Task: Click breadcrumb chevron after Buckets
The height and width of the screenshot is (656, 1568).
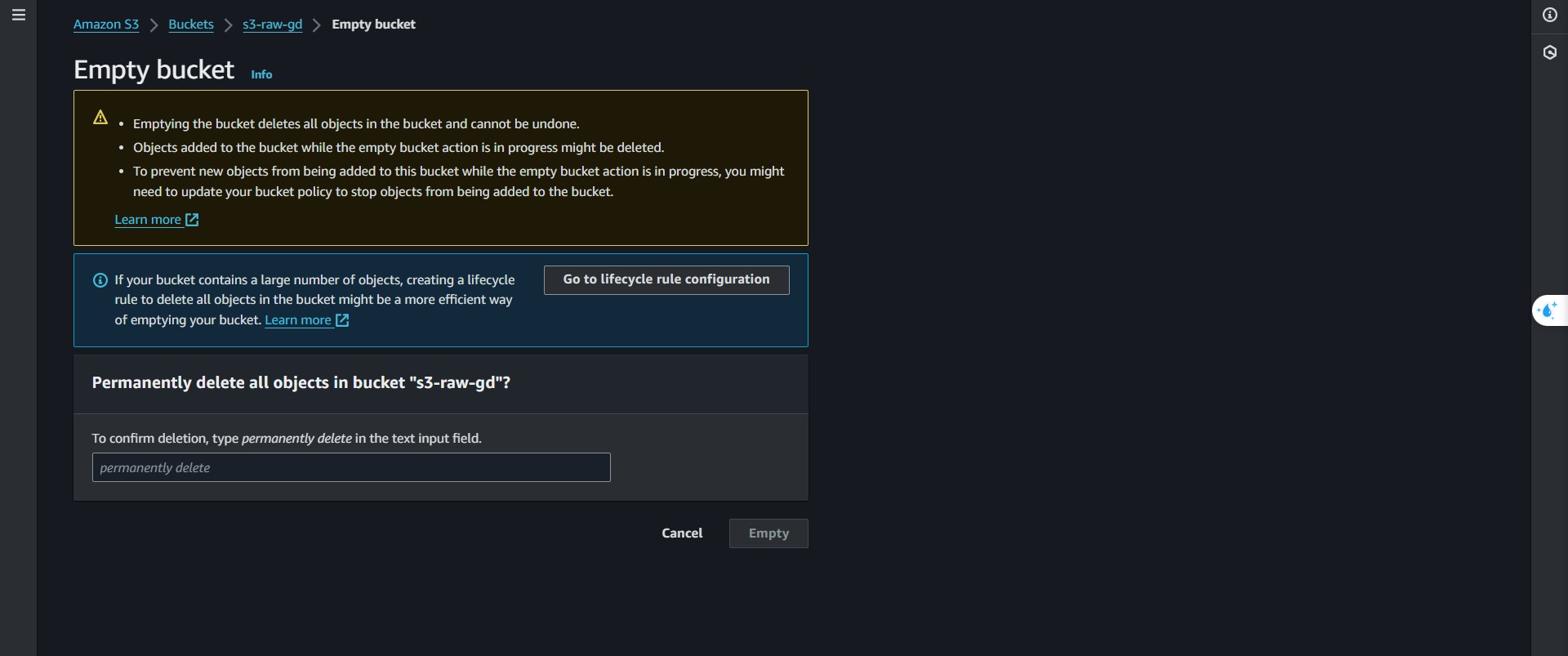Action: click(x=229, y=25)
